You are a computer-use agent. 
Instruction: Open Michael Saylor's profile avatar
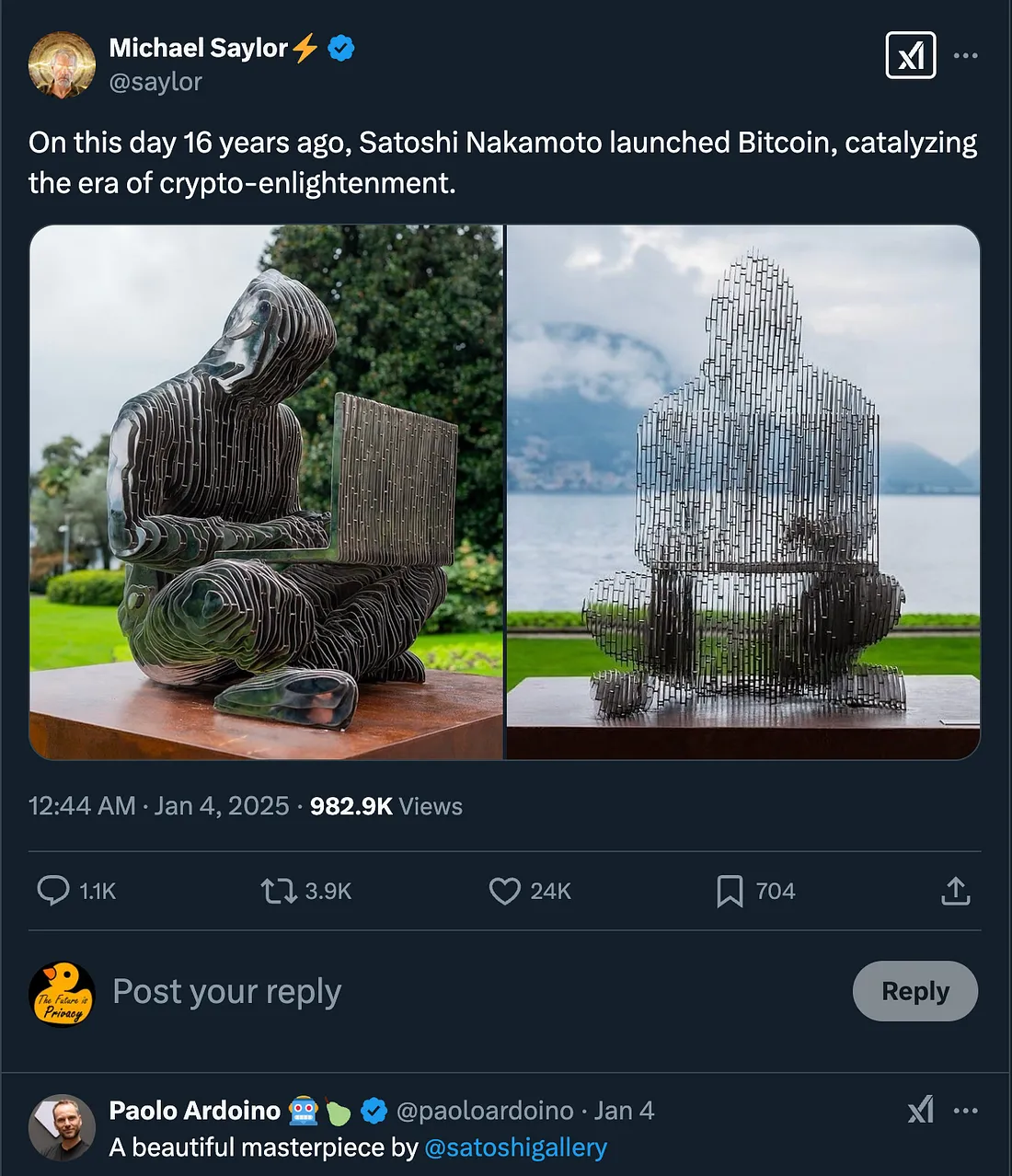click(62, 64)
